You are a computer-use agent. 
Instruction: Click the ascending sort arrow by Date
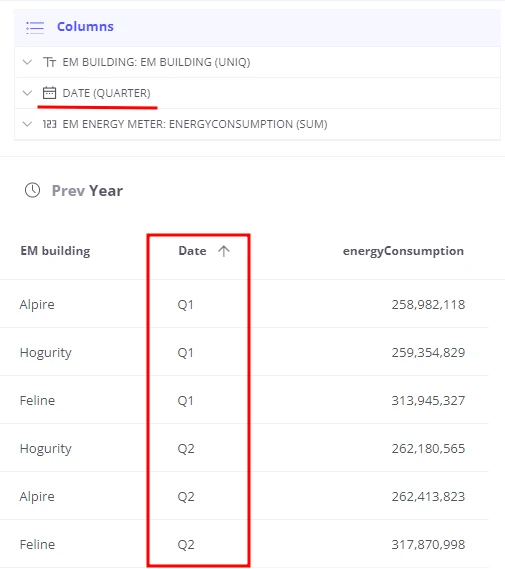point(224,251)
